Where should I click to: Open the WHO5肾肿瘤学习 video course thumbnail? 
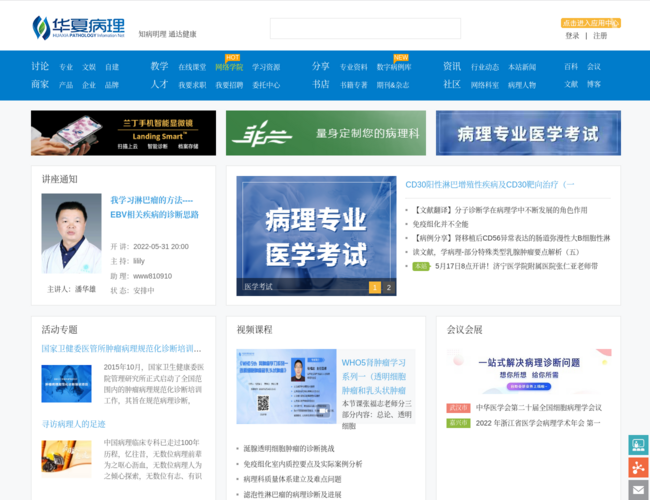pos(285,386)
